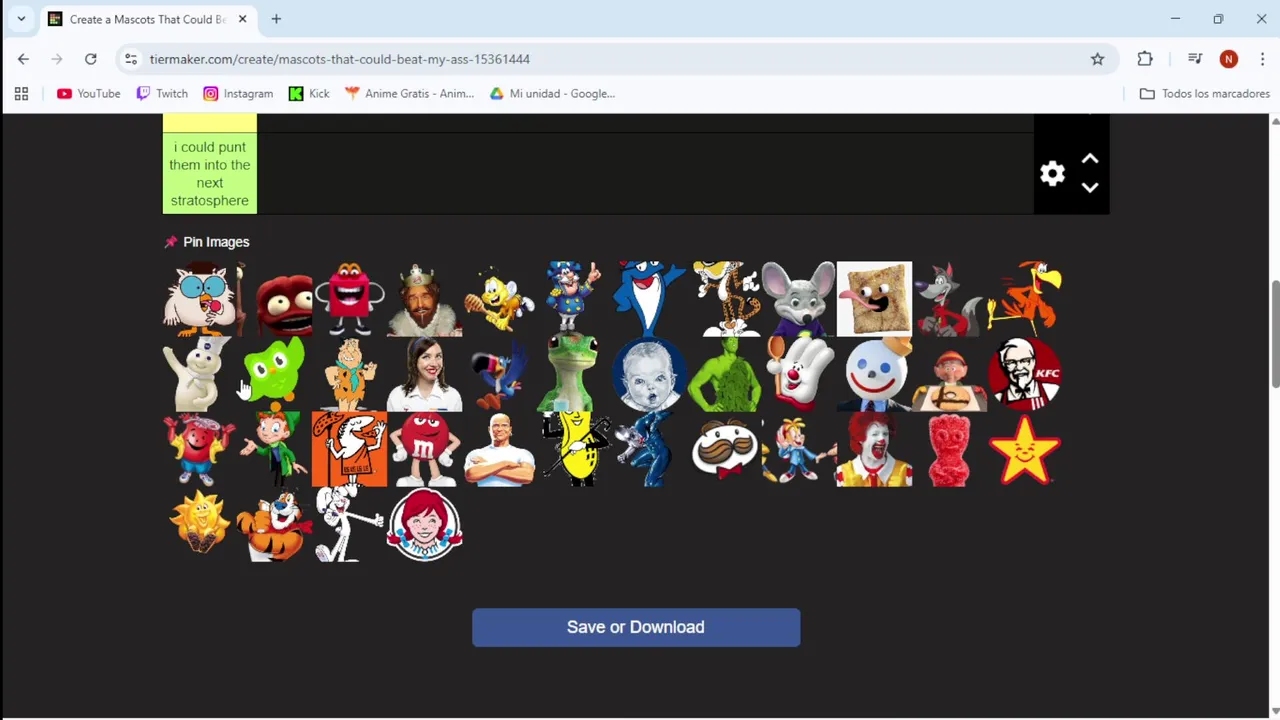Choose the KFC Colonel Sanders logo
The image size is (1280, 720).
(x=1025, y=374)
